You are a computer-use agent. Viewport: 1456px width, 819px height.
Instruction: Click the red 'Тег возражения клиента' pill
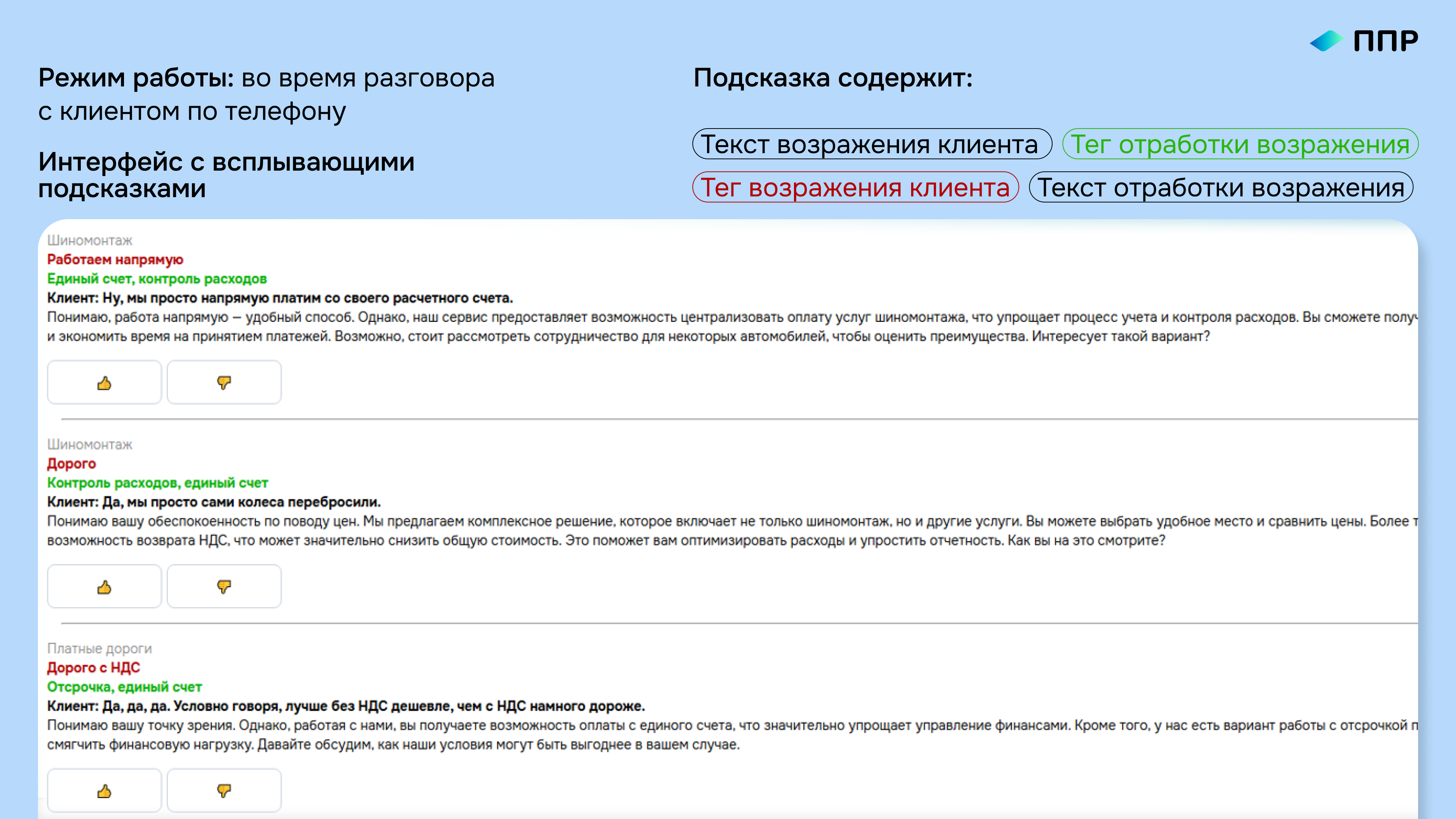pos(855,187)
